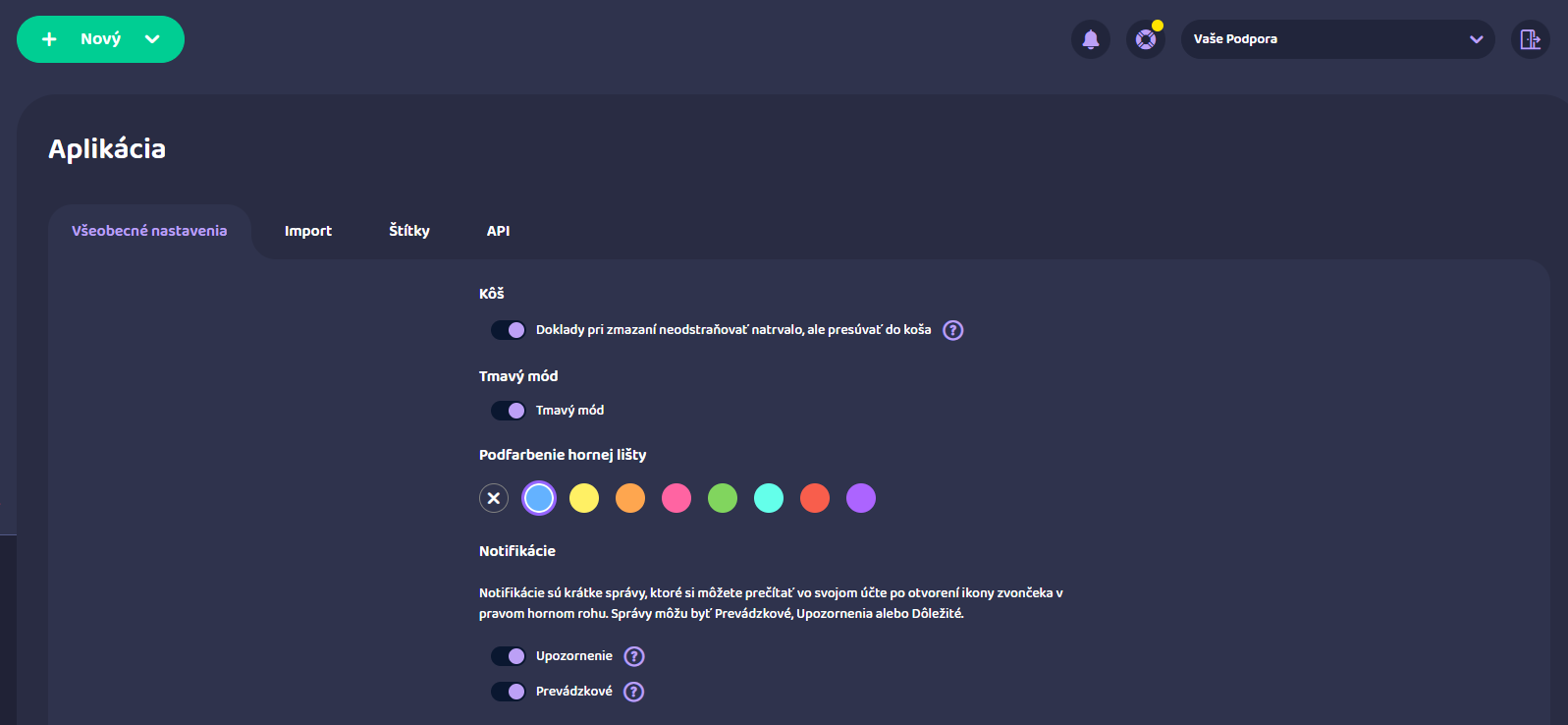Select the Všeobecné nastavenia tab
This screenshot has height=725, width=1568.
(x=149, y=231)
